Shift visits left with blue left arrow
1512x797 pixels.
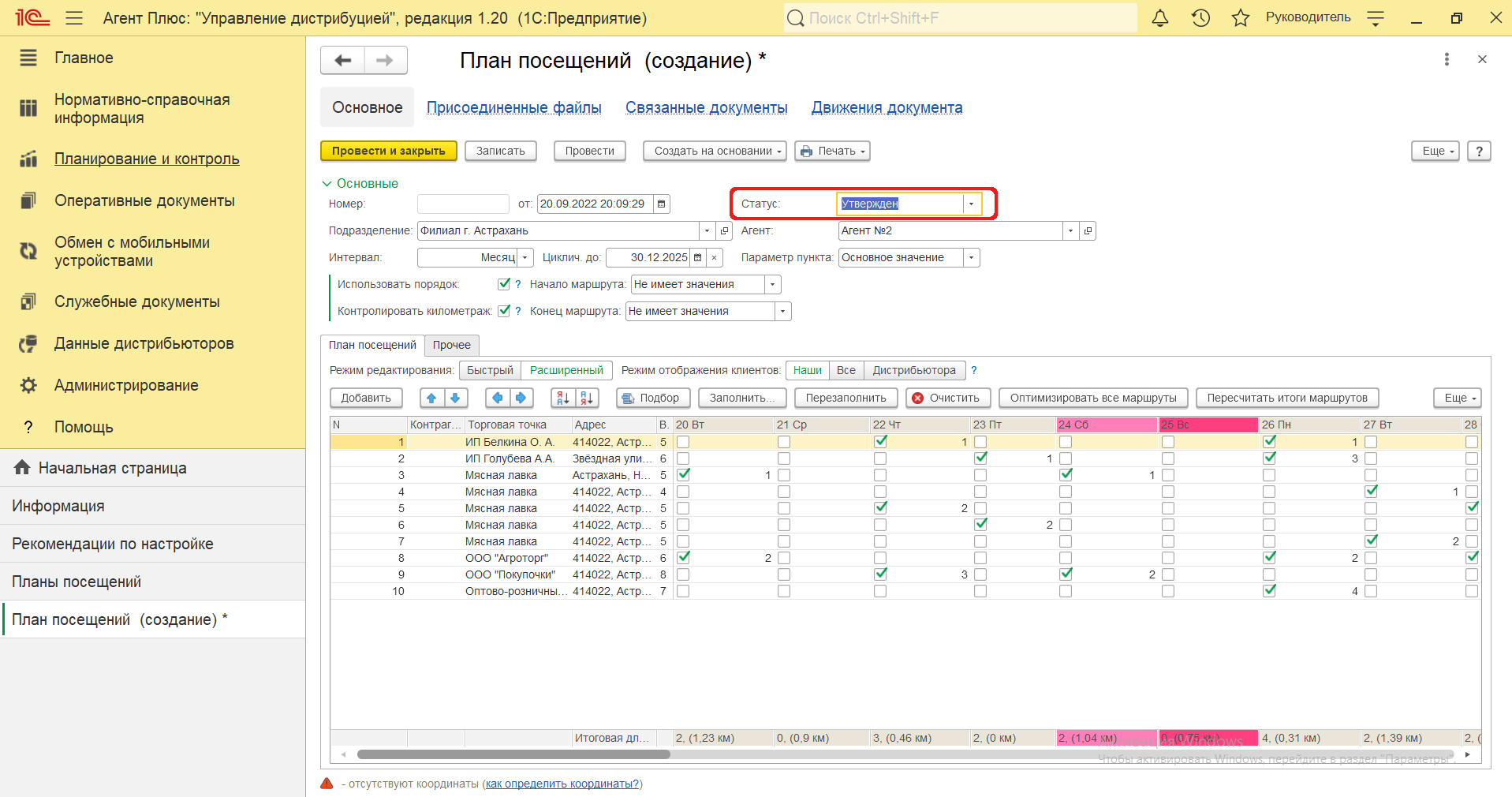497,398
